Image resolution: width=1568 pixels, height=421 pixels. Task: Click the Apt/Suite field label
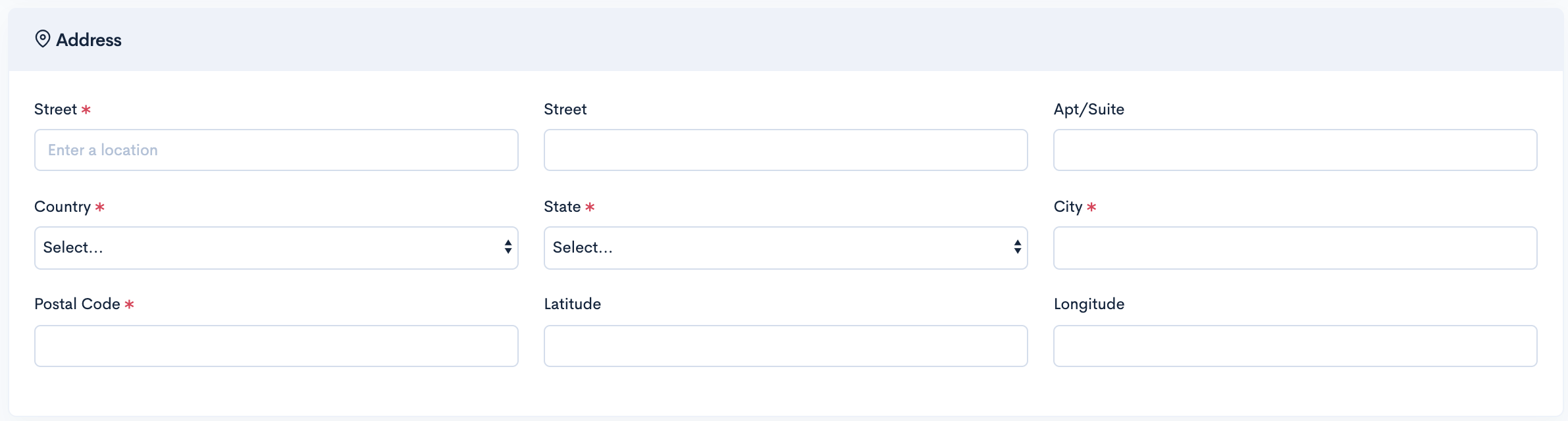click(x=1089, y=109)
